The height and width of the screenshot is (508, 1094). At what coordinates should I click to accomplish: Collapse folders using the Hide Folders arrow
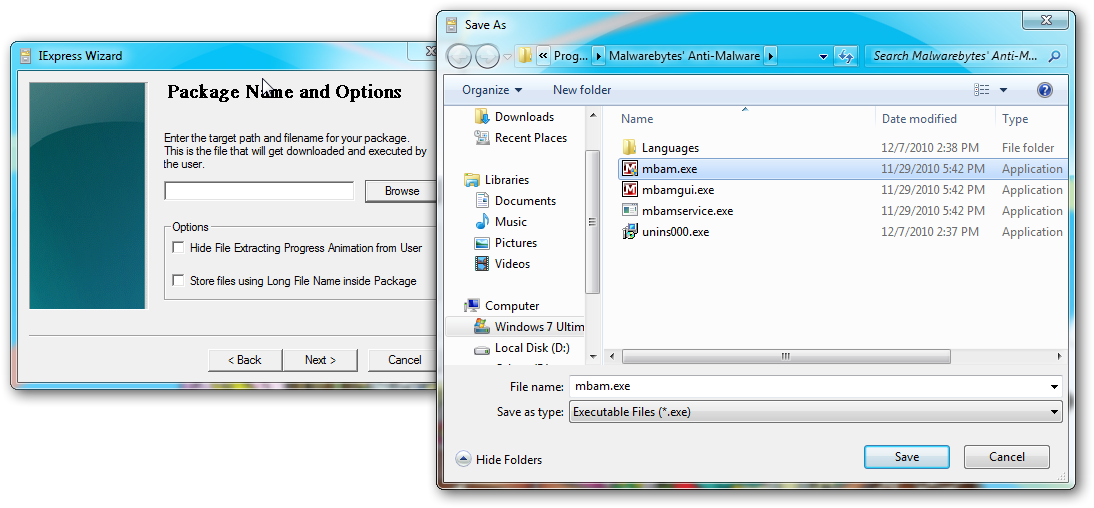coord(463,459)
